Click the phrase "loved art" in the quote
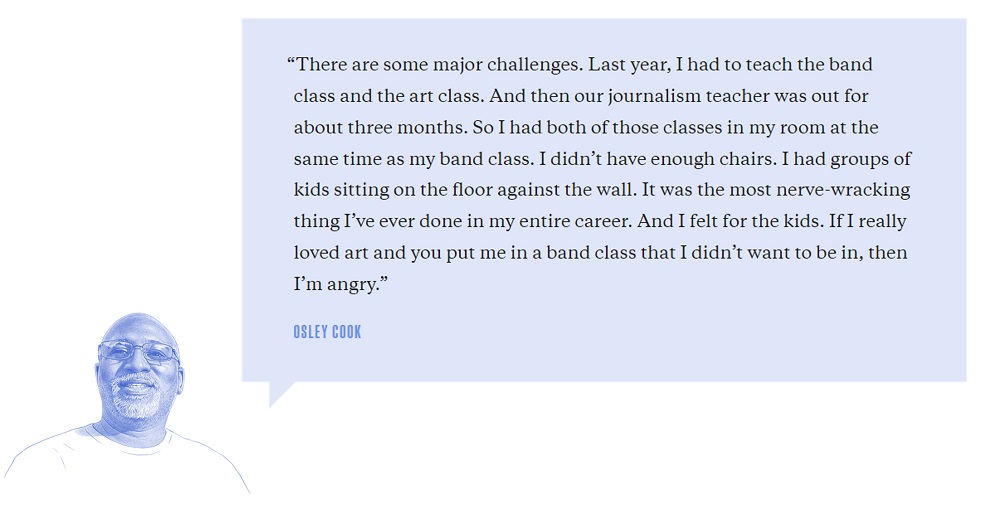The width and height of the screenshot is (1000, 514). [x=331, y=253]
